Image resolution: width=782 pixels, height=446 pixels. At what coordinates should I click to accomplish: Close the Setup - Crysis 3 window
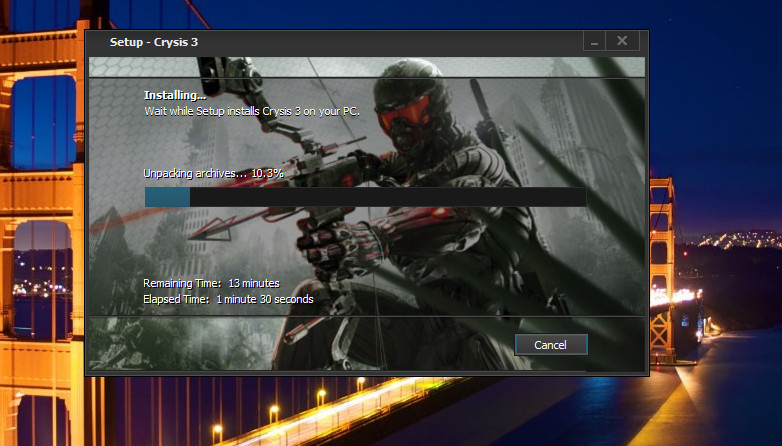(x=622, y=41)
